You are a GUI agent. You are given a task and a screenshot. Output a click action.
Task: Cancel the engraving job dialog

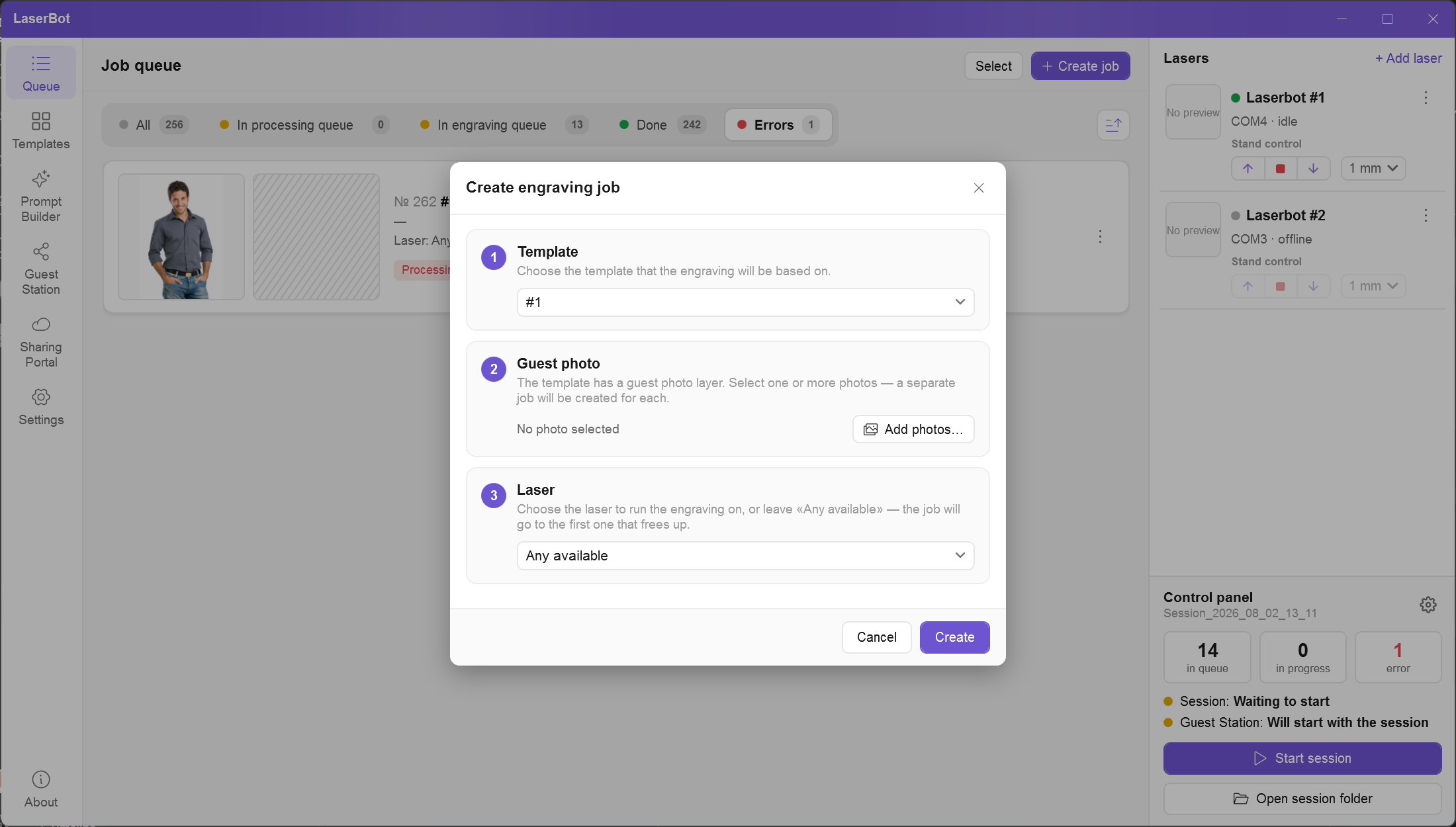[x=876, y=637]
